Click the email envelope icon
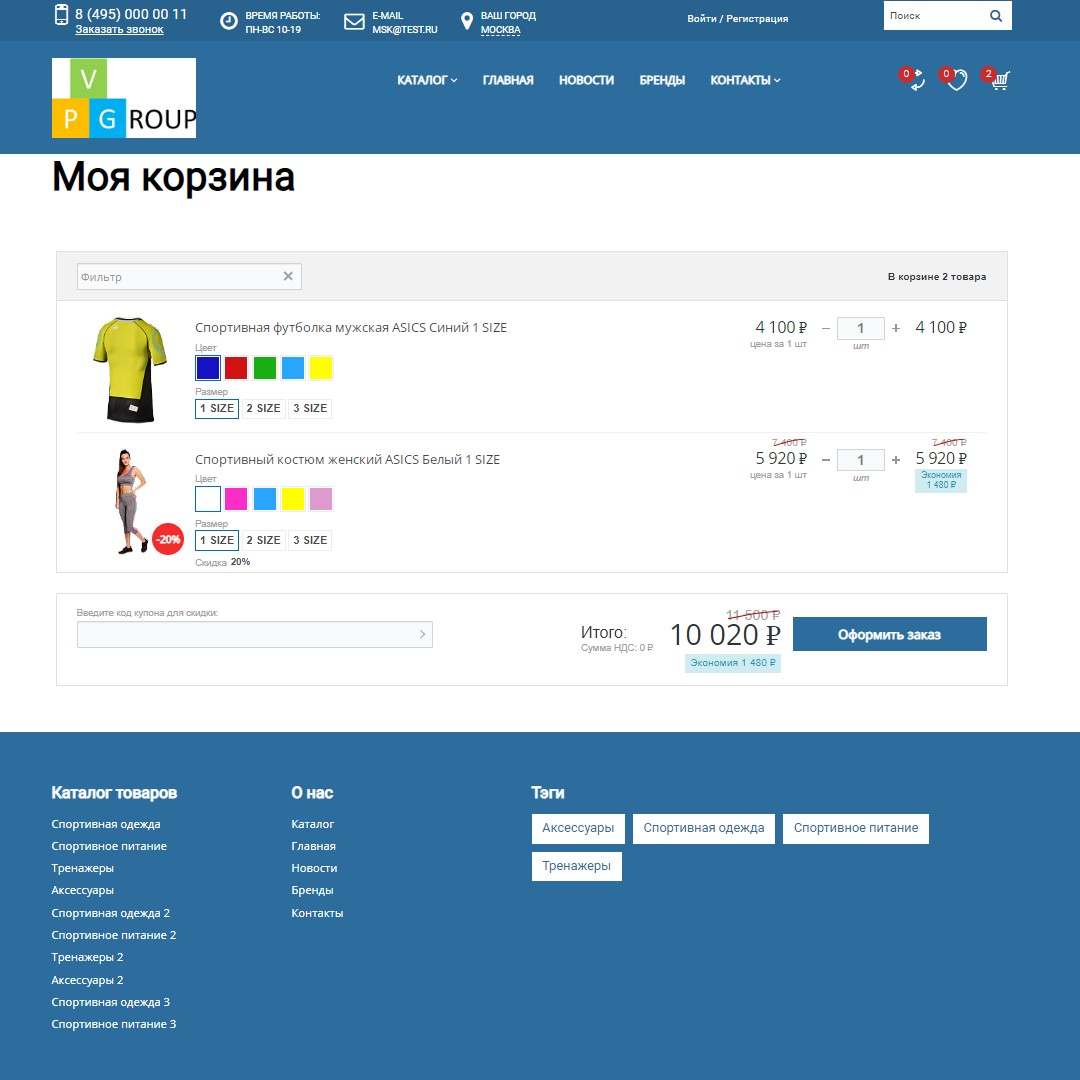The image size is (1080, 1080). pos(354,22)
